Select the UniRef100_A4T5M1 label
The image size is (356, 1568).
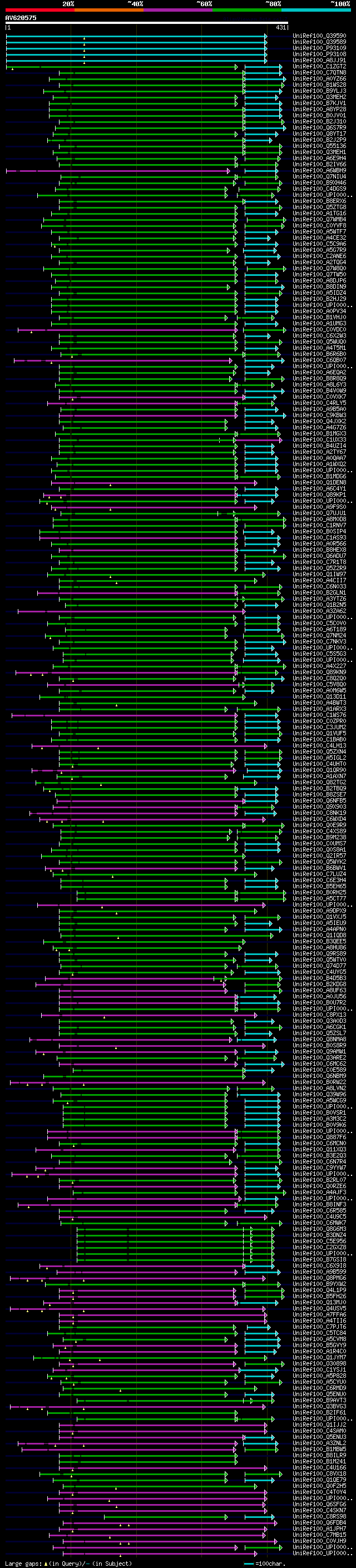319,348
